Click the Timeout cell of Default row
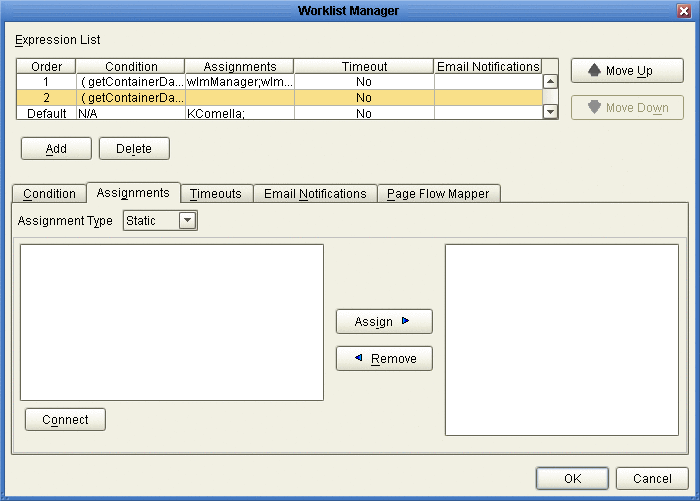The height and width of the screenshot is (501, 700). tap(364, 113)
